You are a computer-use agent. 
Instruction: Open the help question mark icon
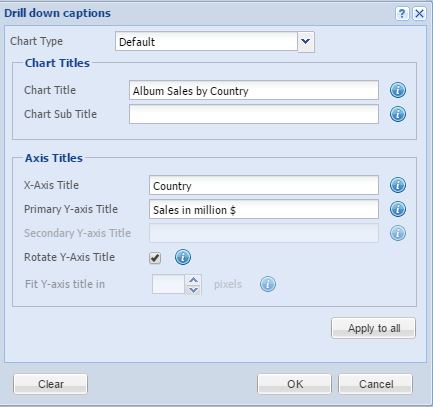pos(402,14)
